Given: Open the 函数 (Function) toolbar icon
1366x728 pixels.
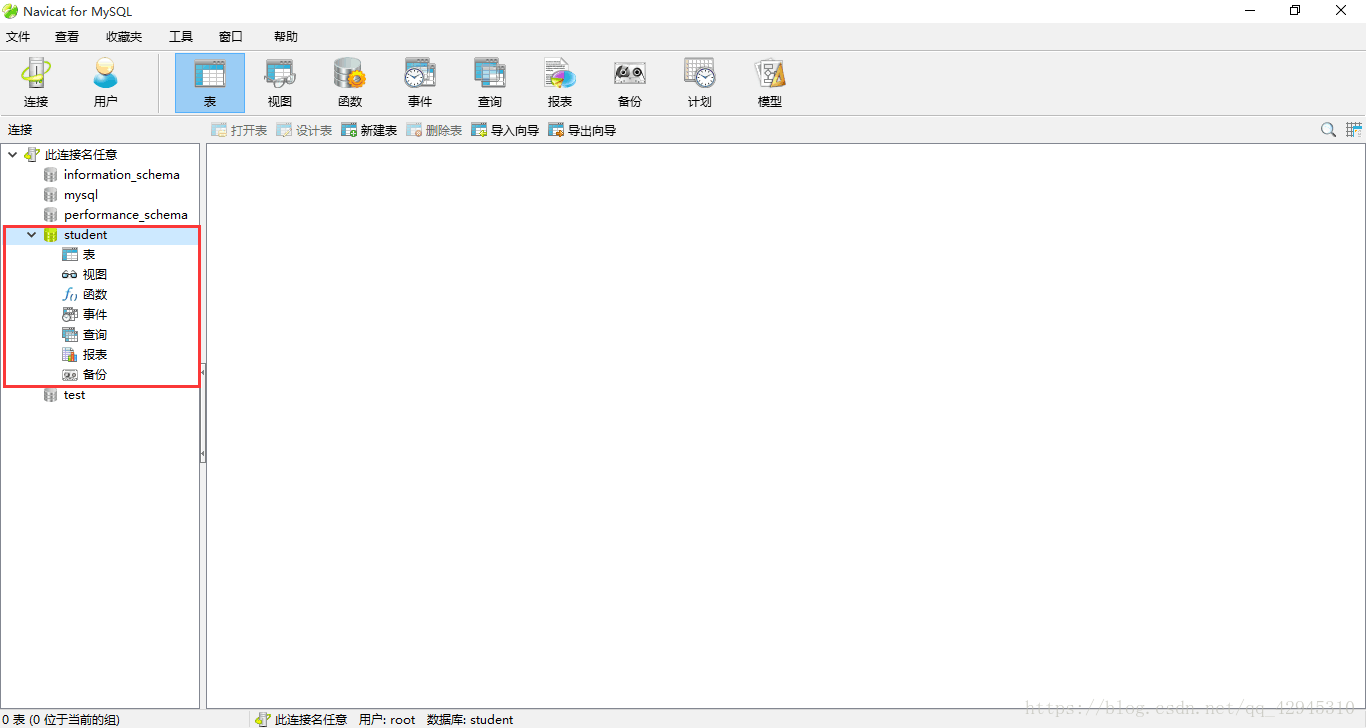Looking at the screenshot, I should pyautogui.click(x=350, y=83).
